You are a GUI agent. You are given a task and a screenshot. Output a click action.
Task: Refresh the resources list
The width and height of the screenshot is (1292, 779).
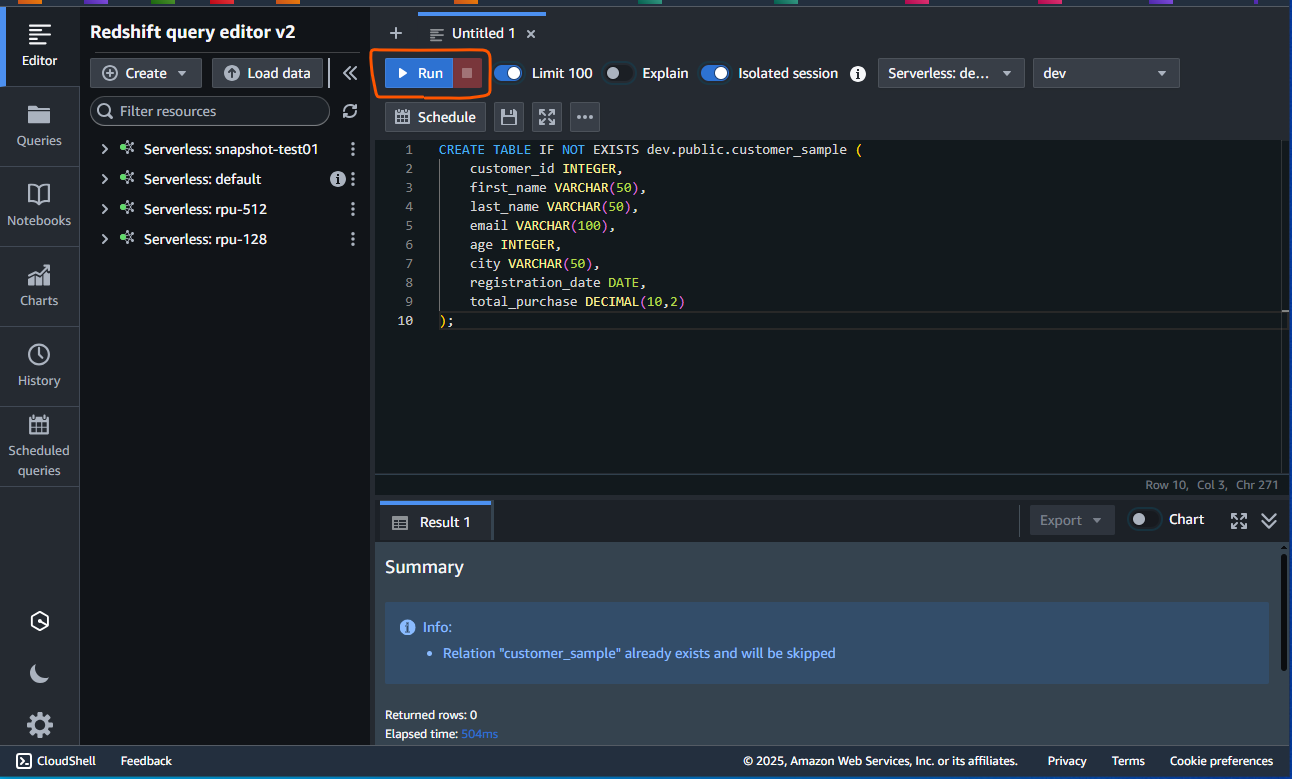[349, 111]
